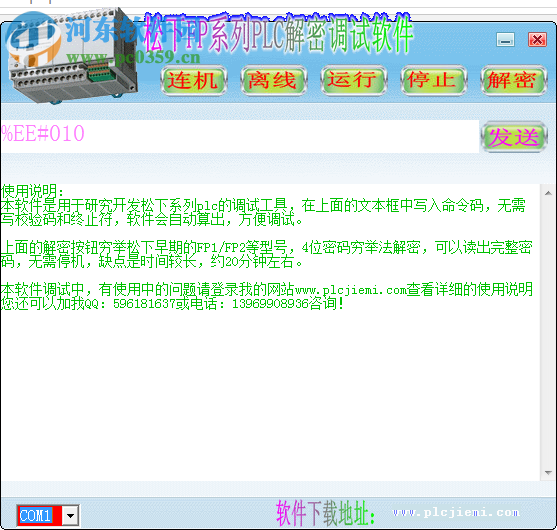
Task: Click the phone number 13969908936 text
Action: 270,304
